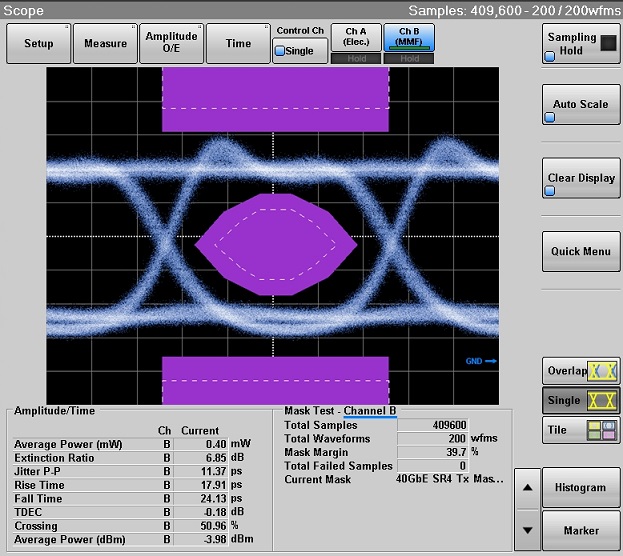Image resolution: width=623 pixels, height=556 pixels.
Task: Switch to Tile display layout
Action: pyautogui.click(x=581, y=430)
